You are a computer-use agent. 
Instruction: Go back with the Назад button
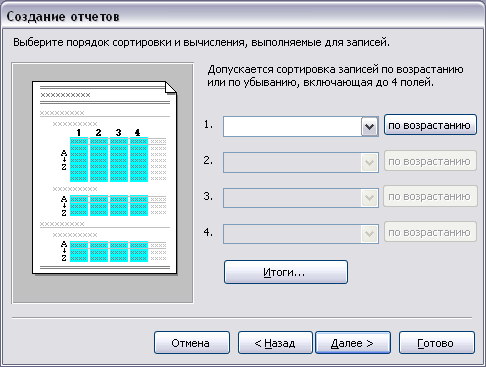[275, 343]
